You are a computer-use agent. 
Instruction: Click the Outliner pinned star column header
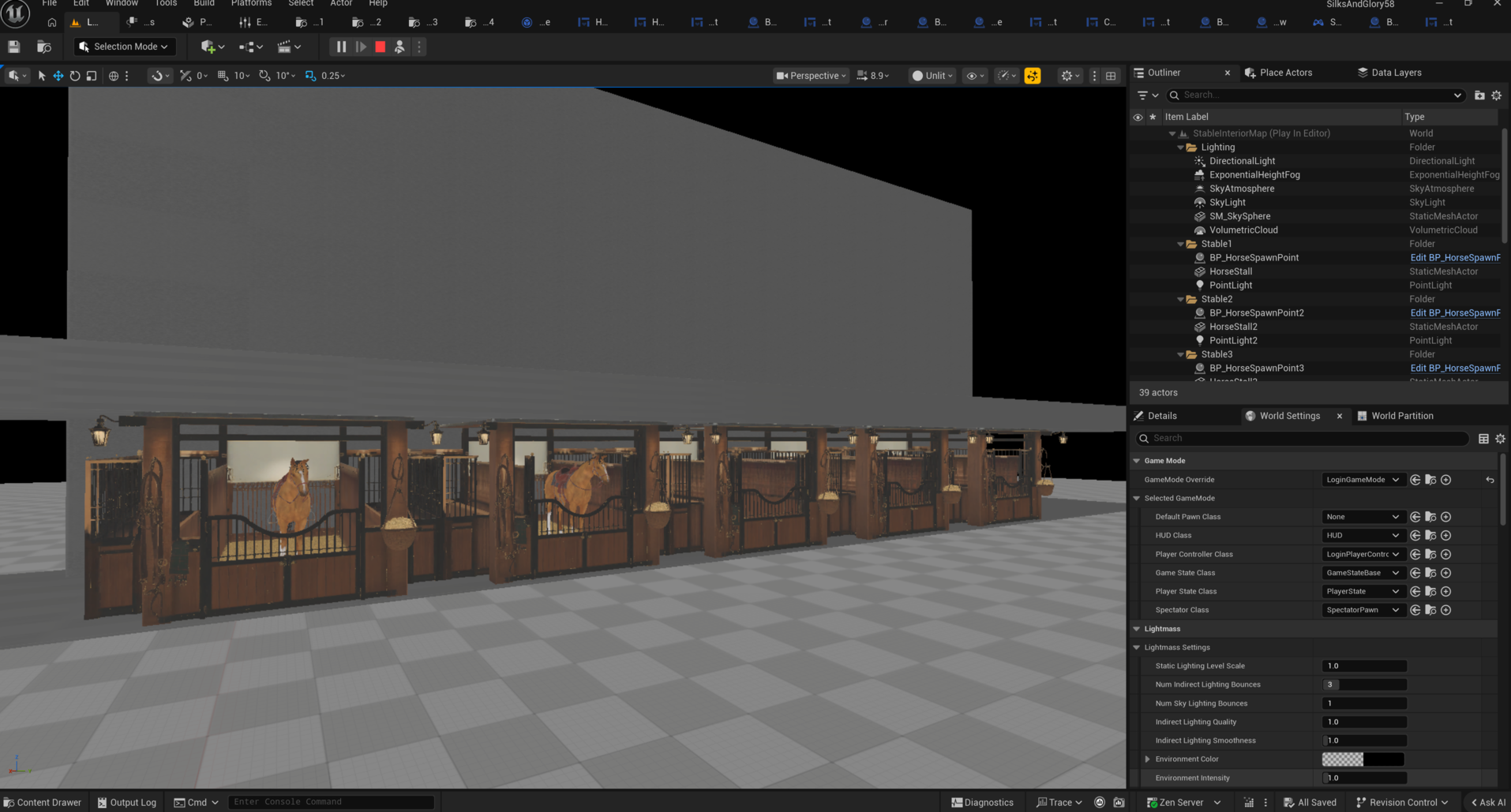click(x=1153, y=117)
